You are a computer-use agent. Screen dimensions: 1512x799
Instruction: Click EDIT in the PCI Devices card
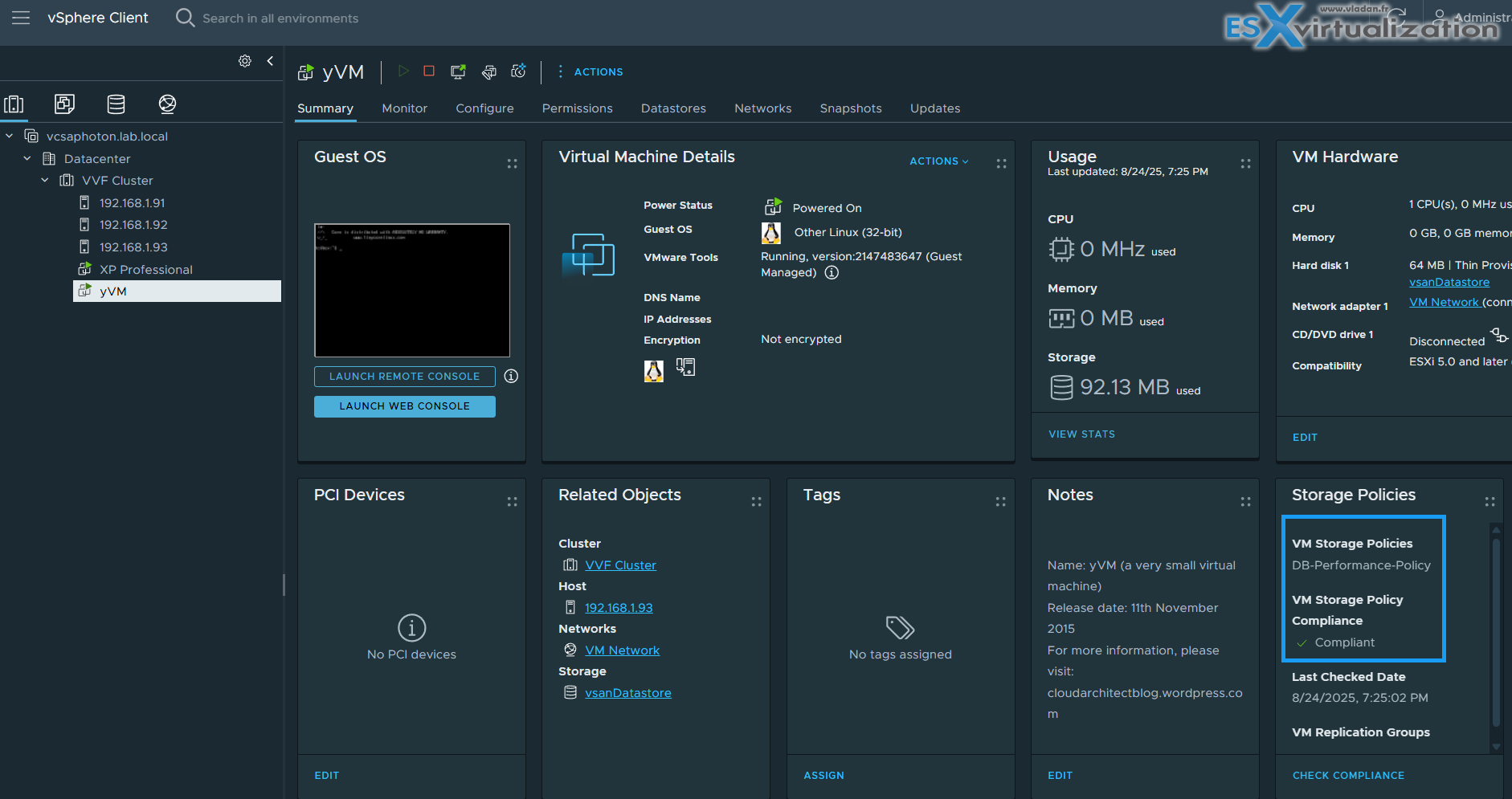pyautogui.click(x=326, y=776)
